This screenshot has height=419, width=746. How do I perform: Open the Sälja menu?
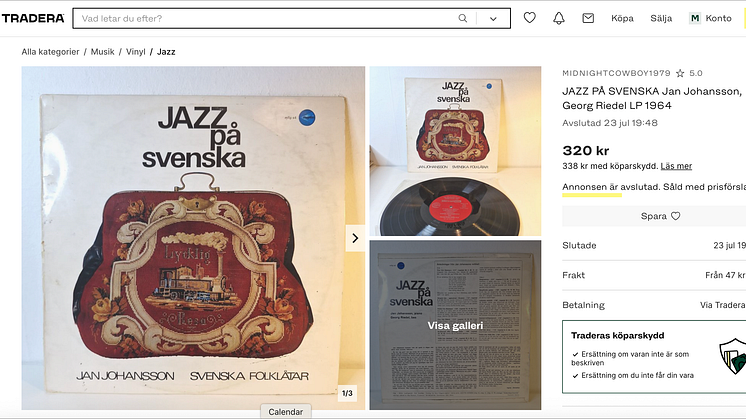click(661, 18)
